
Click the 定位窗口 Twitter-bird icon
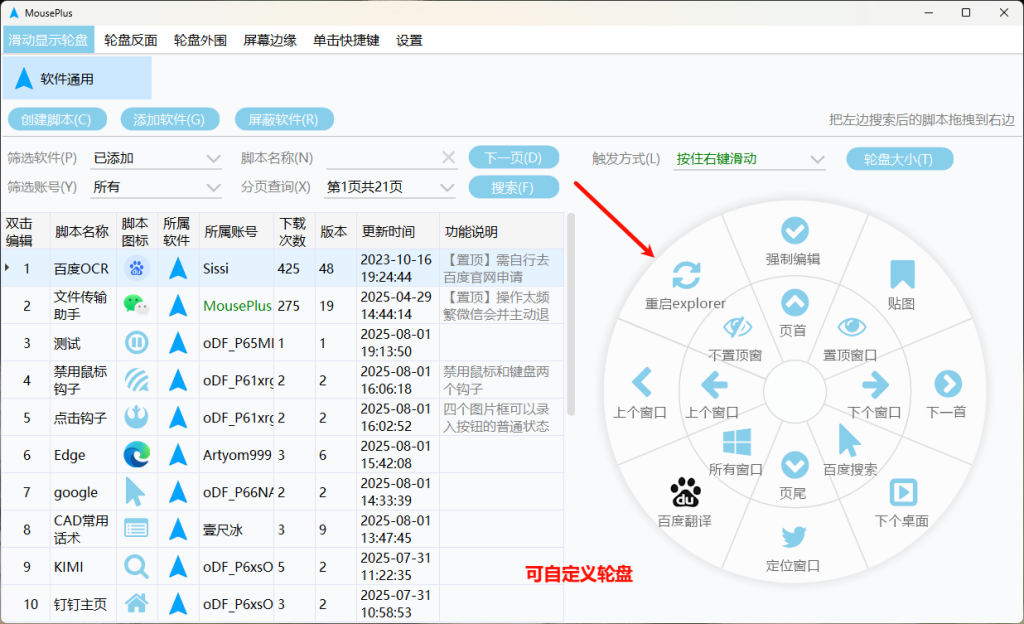pos(792,537)
